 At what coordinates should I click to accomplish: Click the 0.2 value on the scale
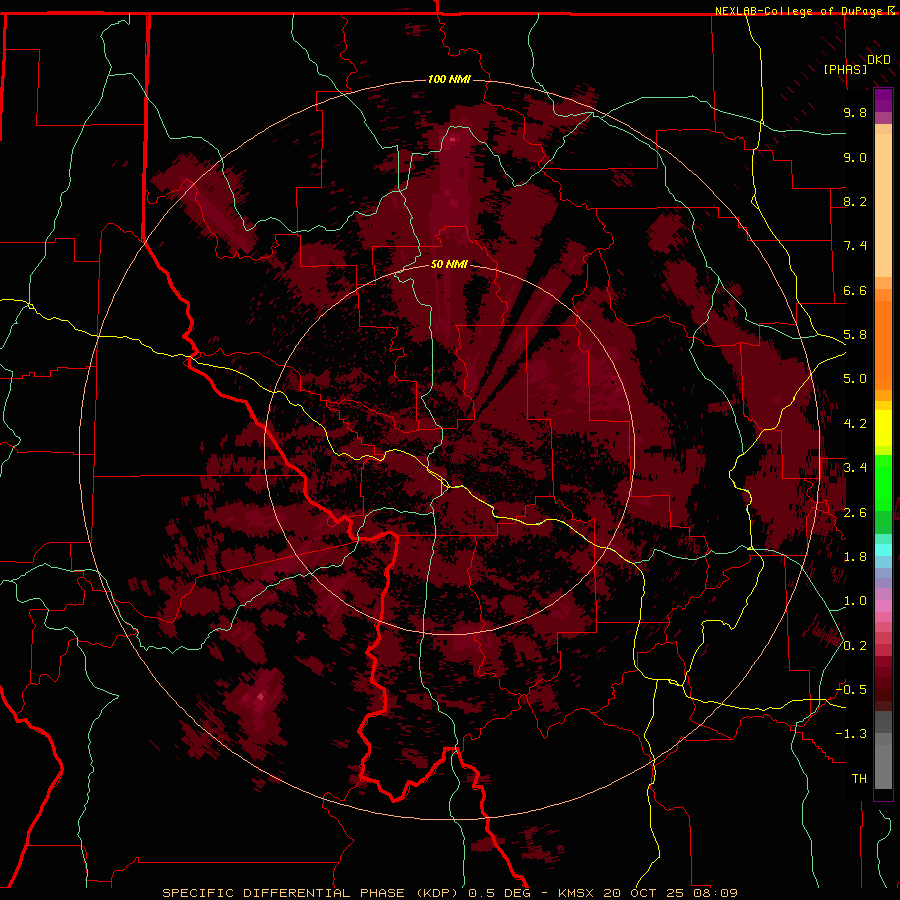[855, 646]
